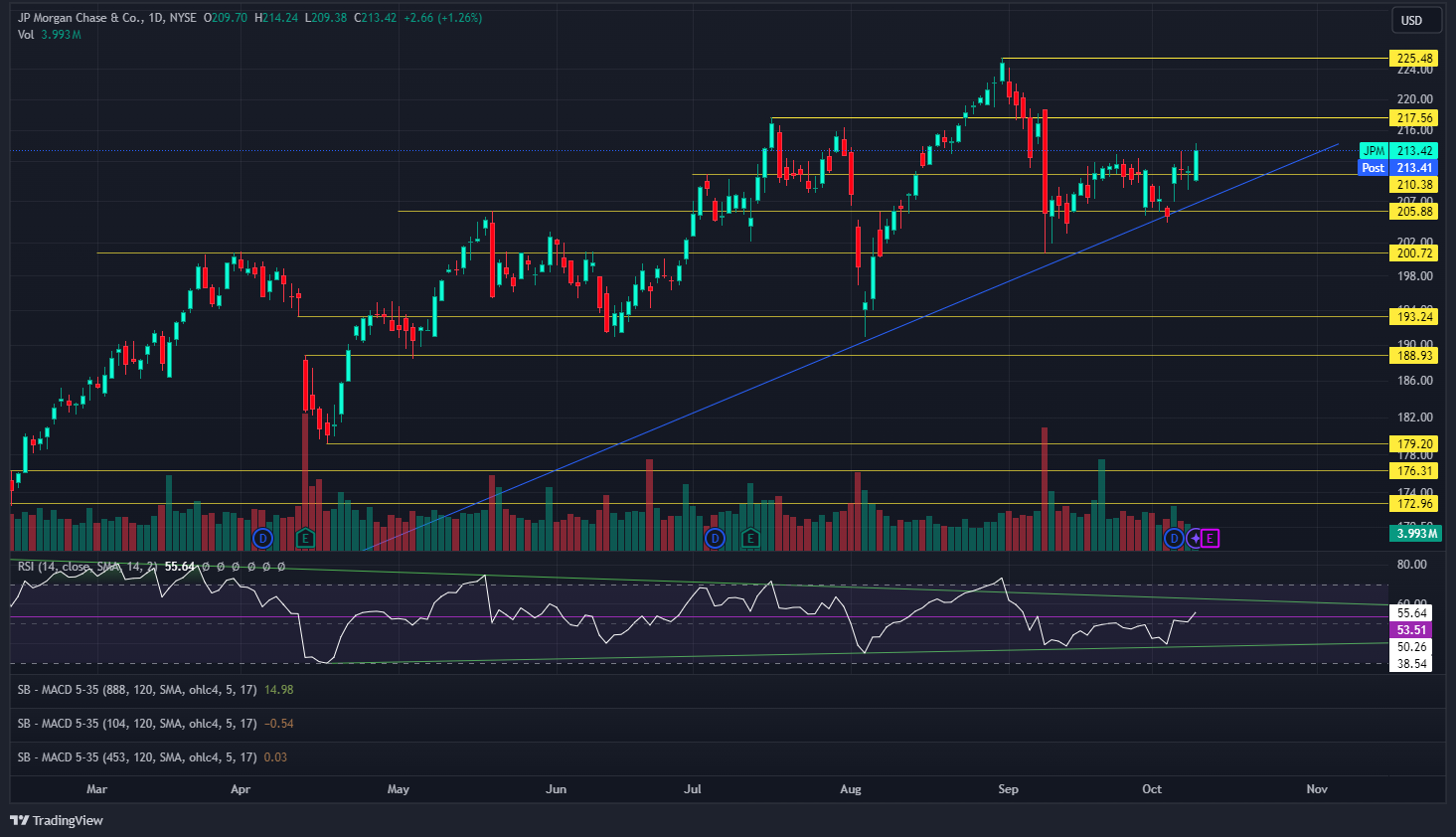Click the purple star event marker
Image resolution: width=1456 pixels, height=837 pixels.
click(x=1194, y=539)
